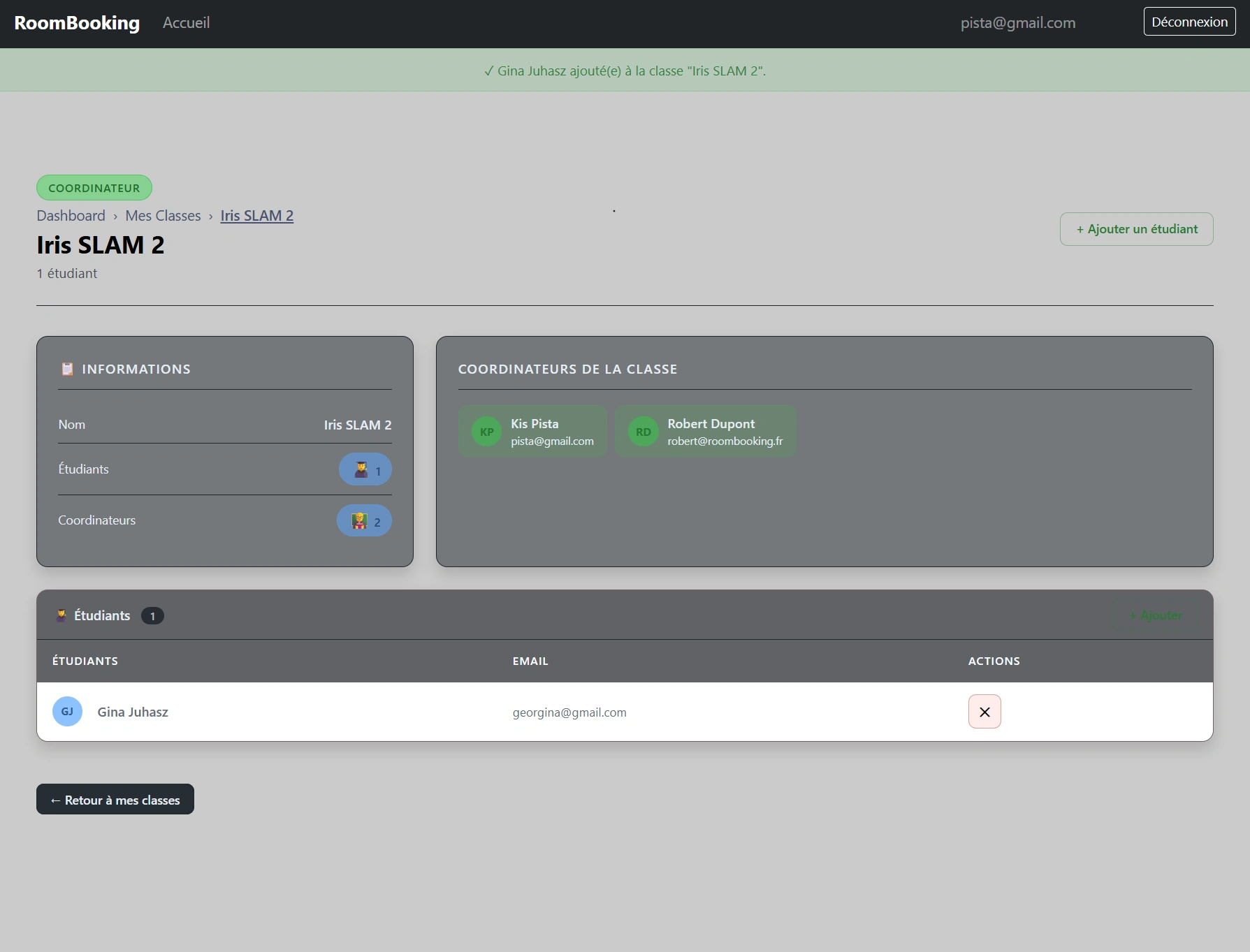This screenshot has width=1250, height=952.
Task: Open Mes Classes breadcrumb link
Action: pos(163,216)
